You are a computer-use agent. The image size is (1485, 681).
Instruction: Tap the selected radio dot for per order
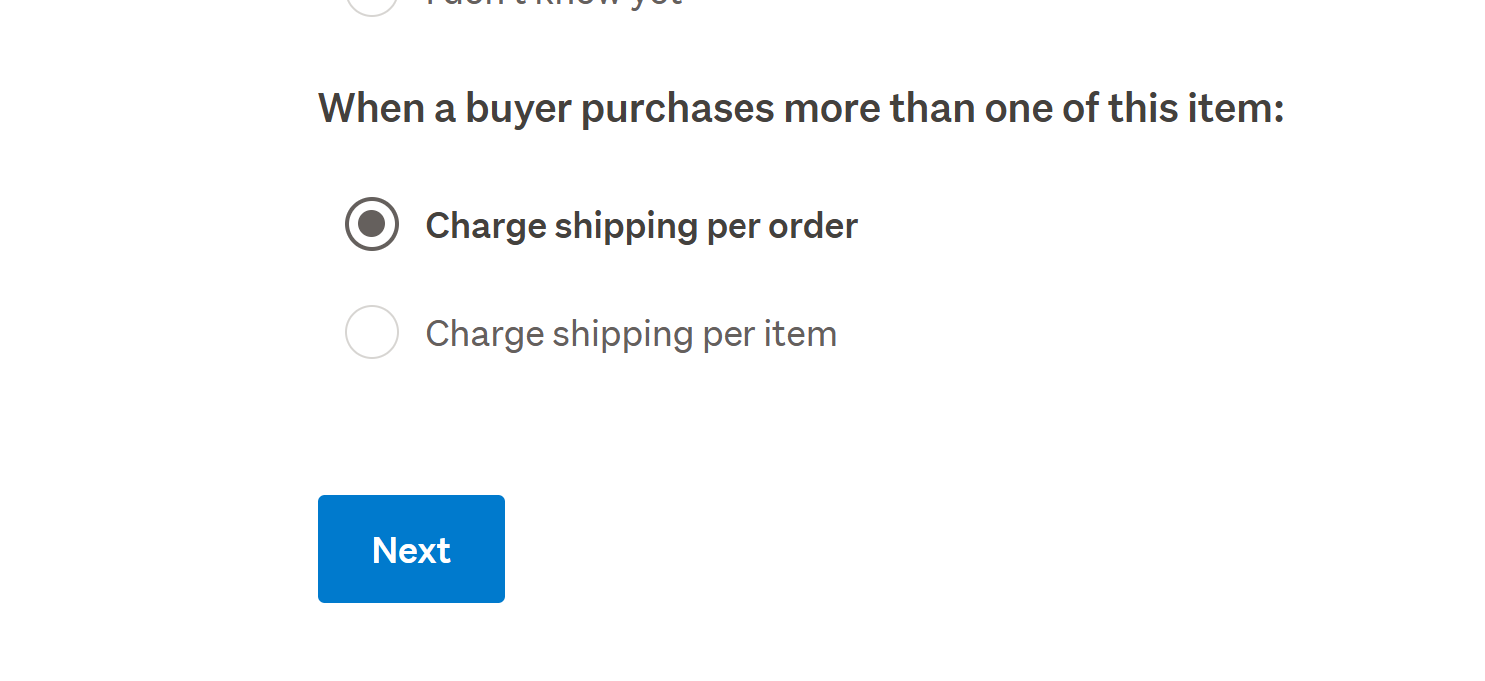pyautogui.click(x=372, y=224)
